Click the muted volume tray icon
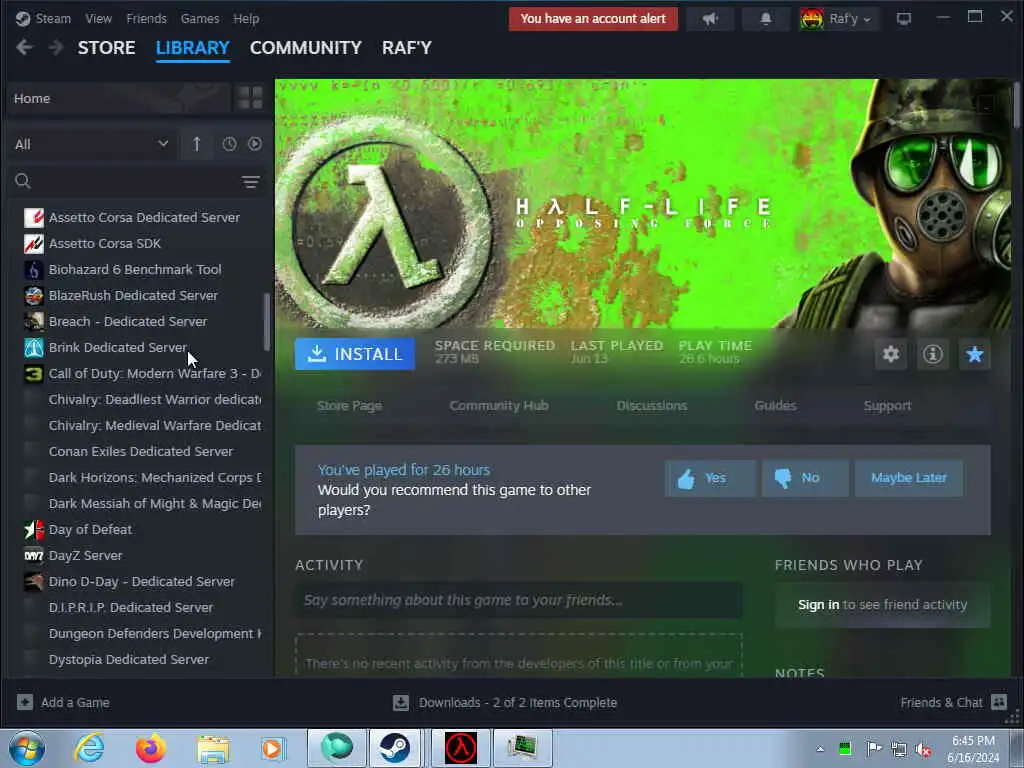This screenshot has height=768, width=1024. pos(923,750)
